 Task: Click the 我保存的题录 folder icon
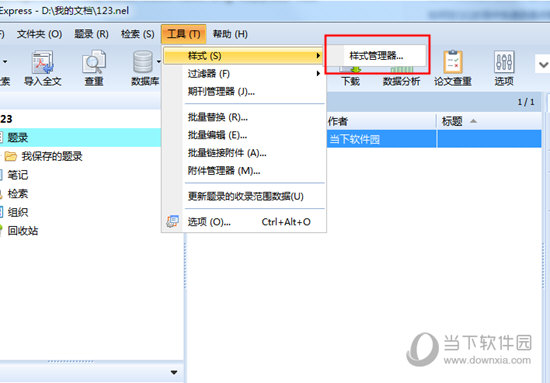point(11,156)
